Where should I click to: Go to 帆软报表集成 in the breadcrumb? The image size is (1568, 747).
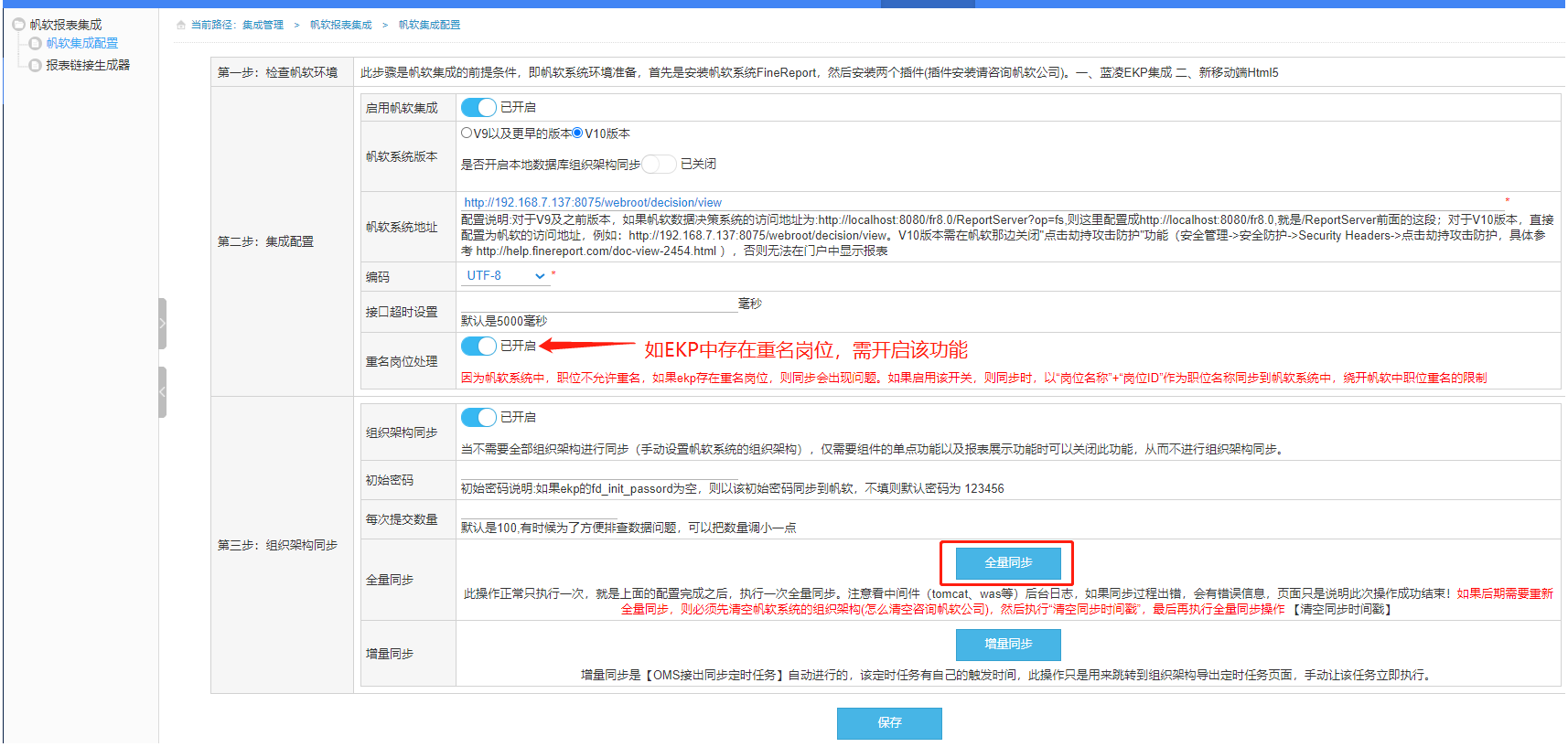[x=341, y=25]
